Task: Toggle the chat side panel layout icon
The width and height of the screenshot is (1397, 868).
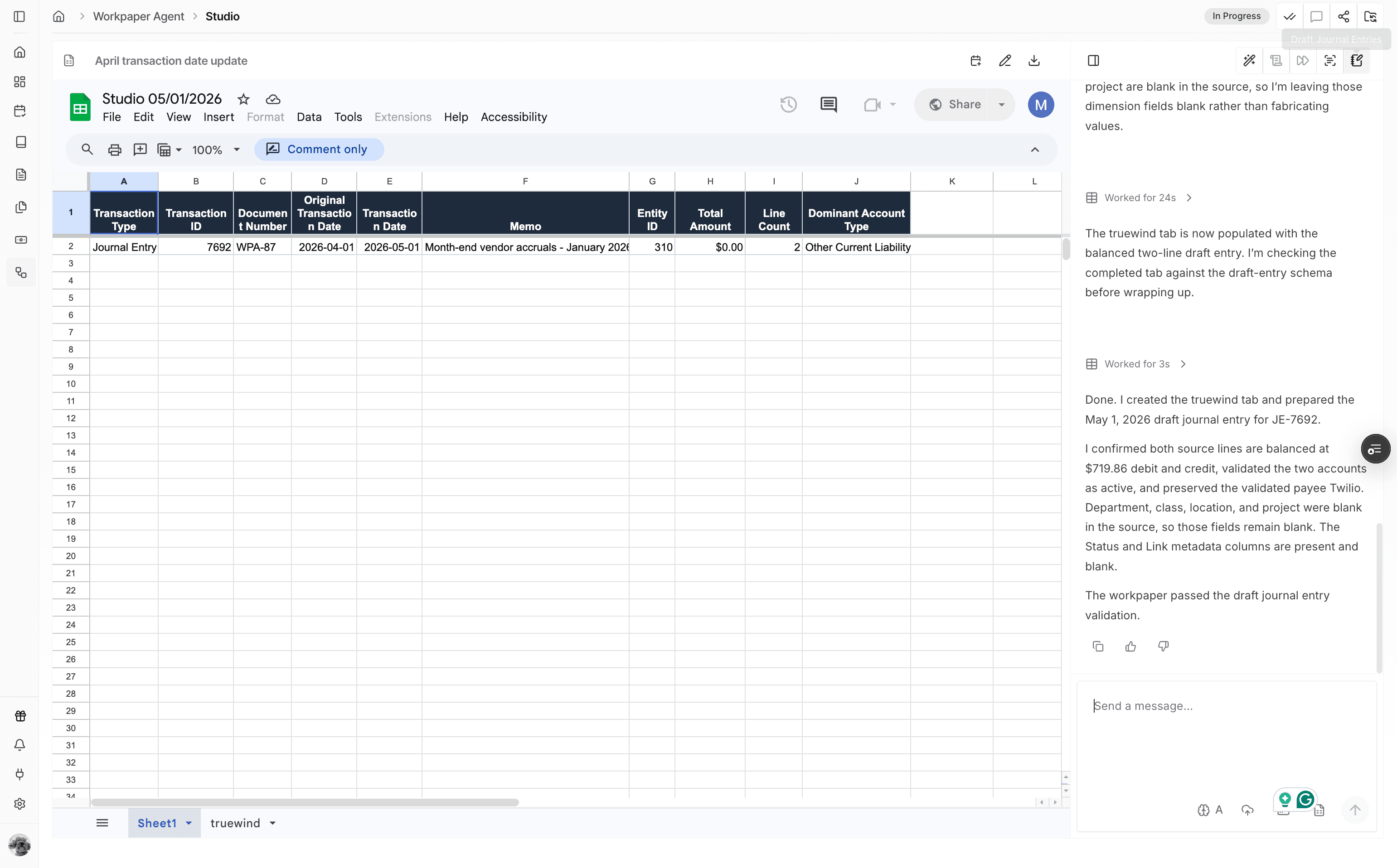Action: (x=1093, y=61)
